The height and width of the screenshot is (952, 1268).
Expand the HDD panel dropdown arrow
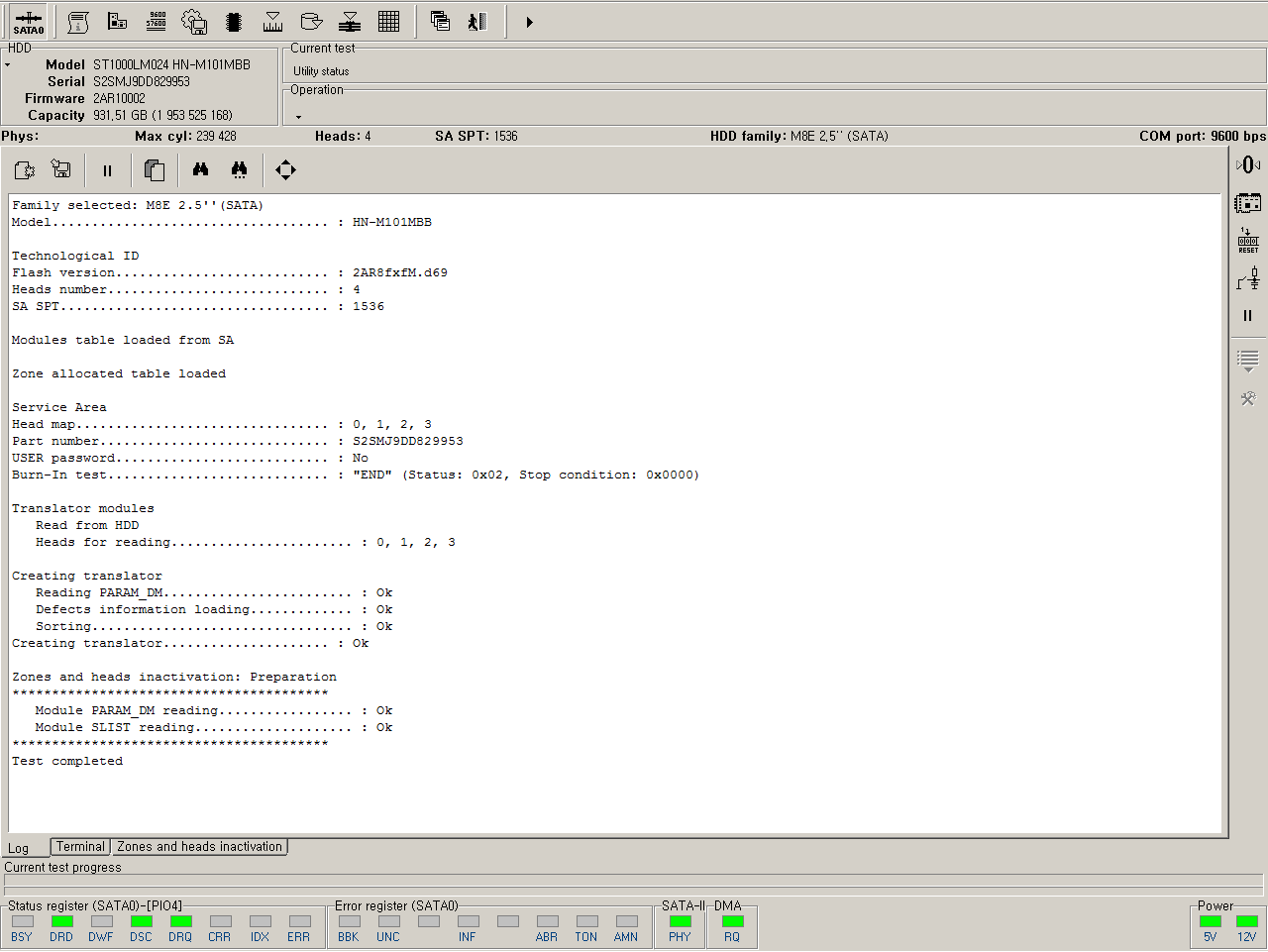pyautogui.click(x=8, y=65)
